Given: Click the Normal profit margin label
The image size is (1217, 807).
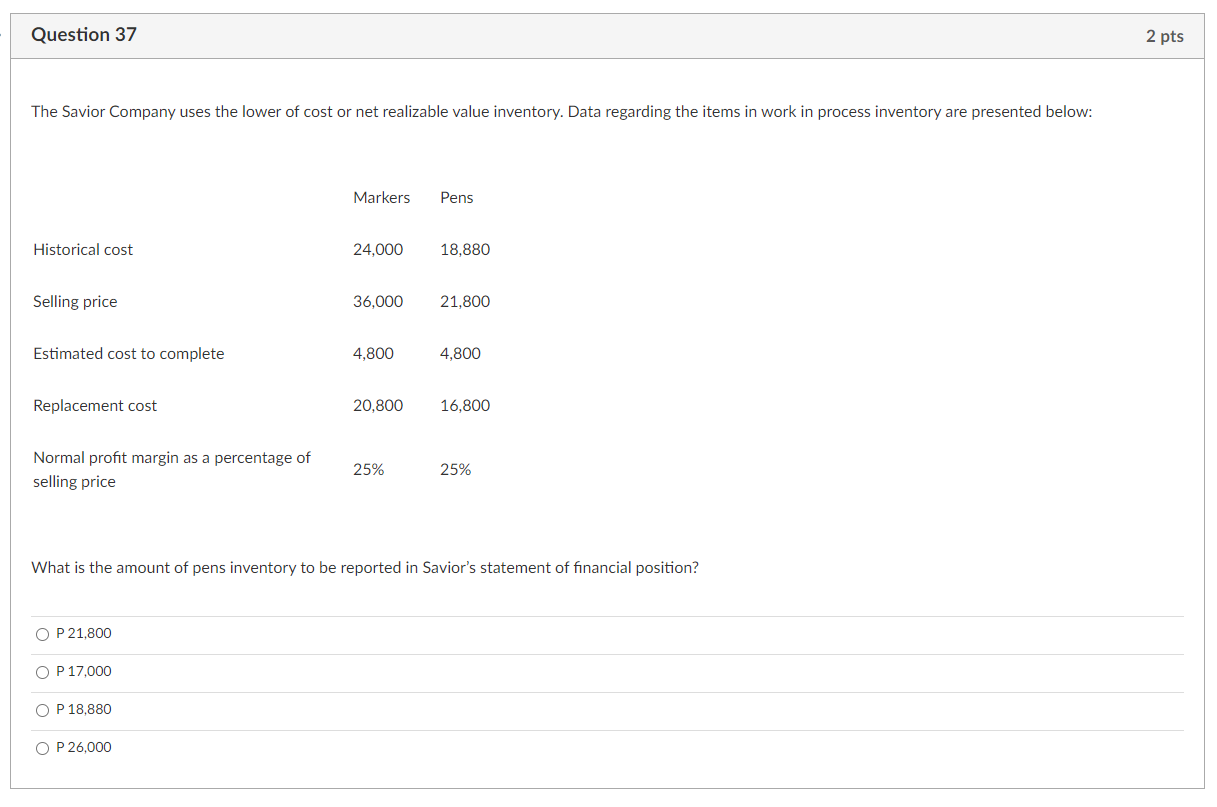Looking at the screenshot, I should pos(170,469).
